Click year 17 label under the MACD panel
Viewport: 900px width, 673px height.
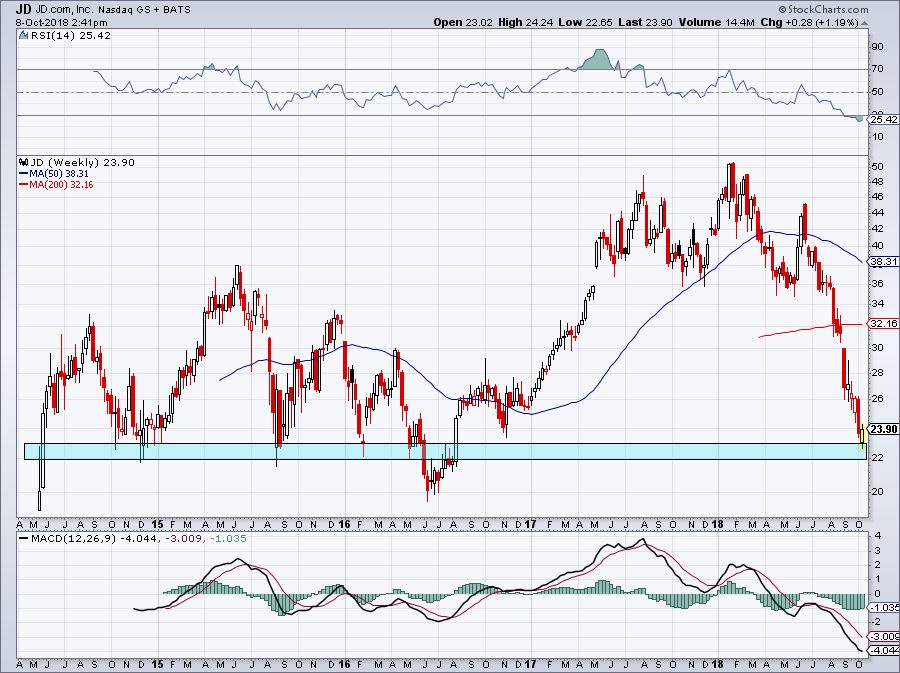tap(530, 664)
